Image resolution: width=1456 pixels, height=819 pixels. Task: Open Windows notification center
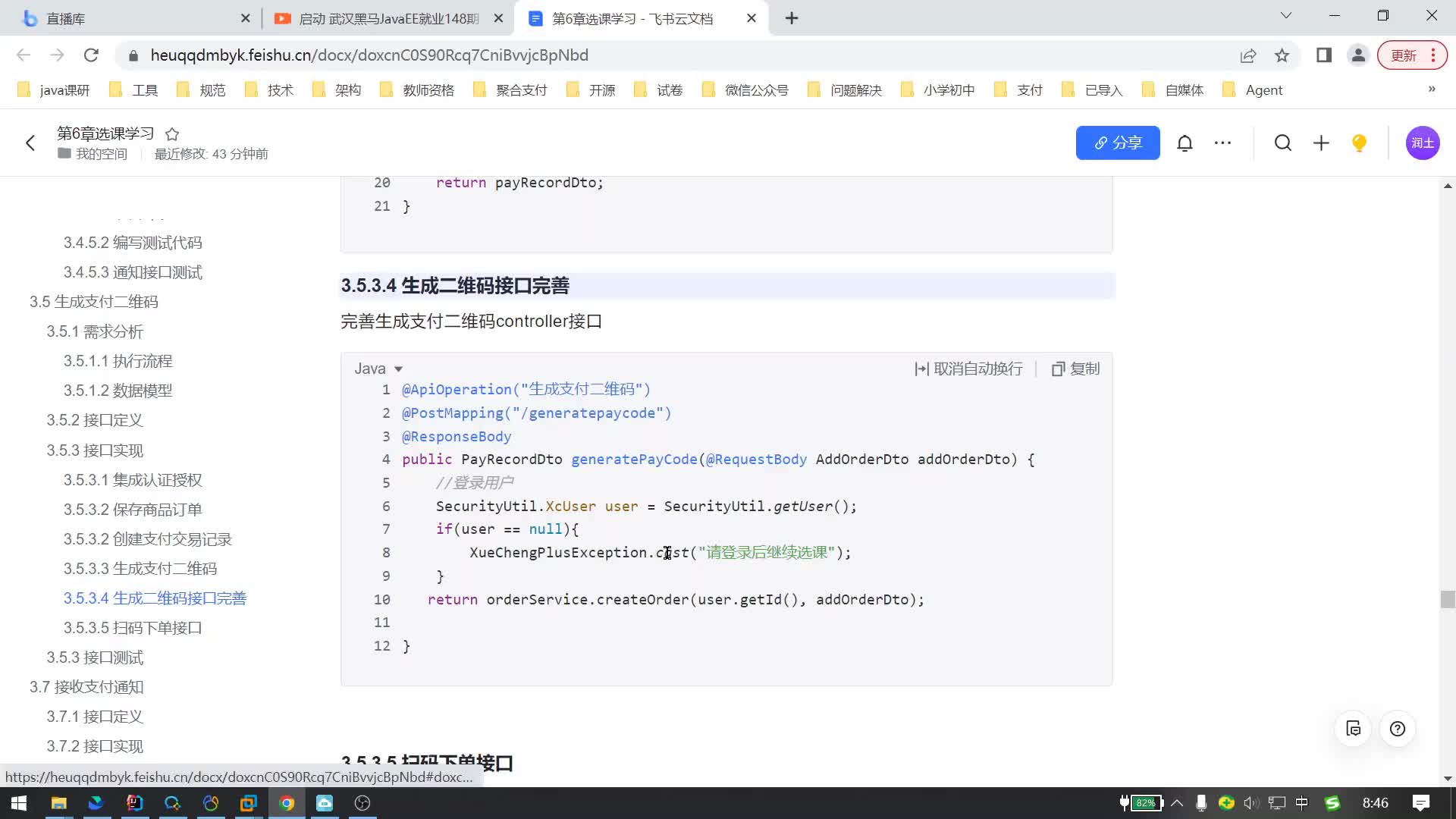click(x=1422, y=803)
